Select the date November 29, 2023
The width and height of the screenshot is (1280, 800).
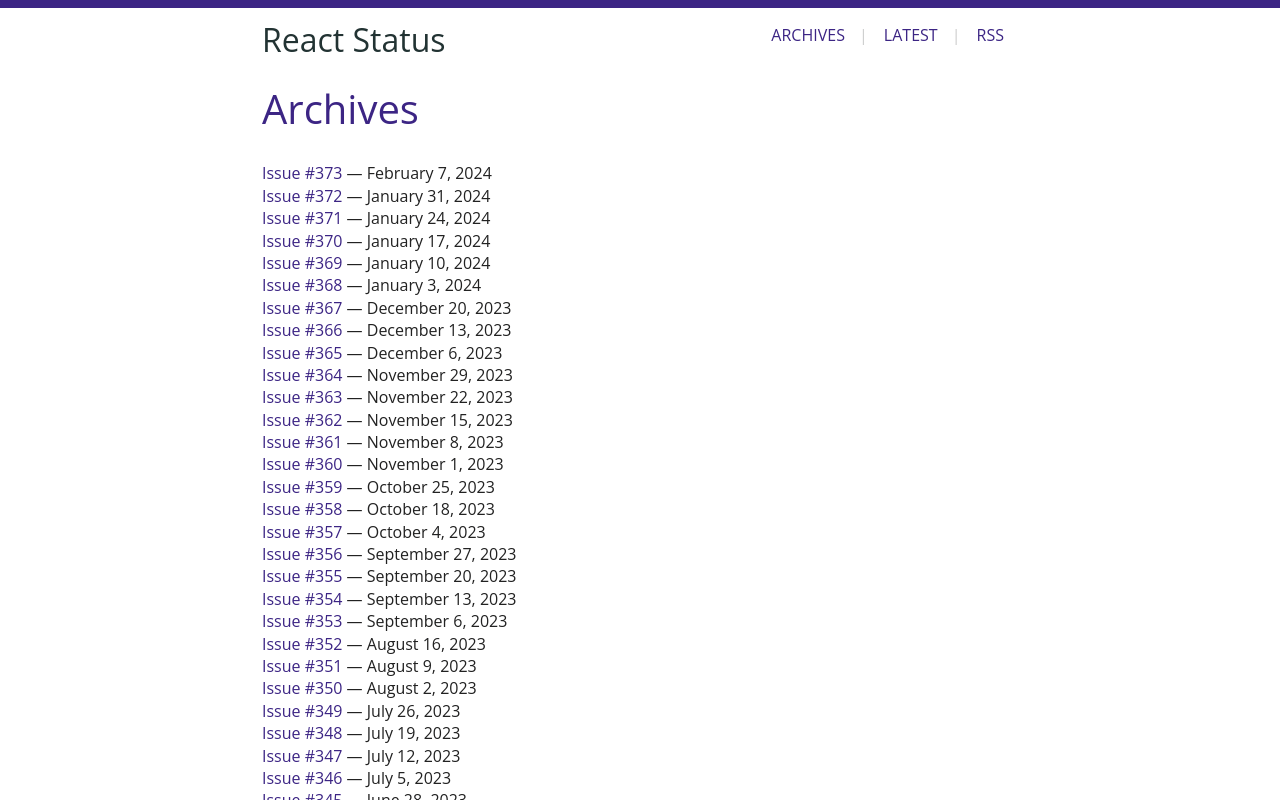click(440, 375)
